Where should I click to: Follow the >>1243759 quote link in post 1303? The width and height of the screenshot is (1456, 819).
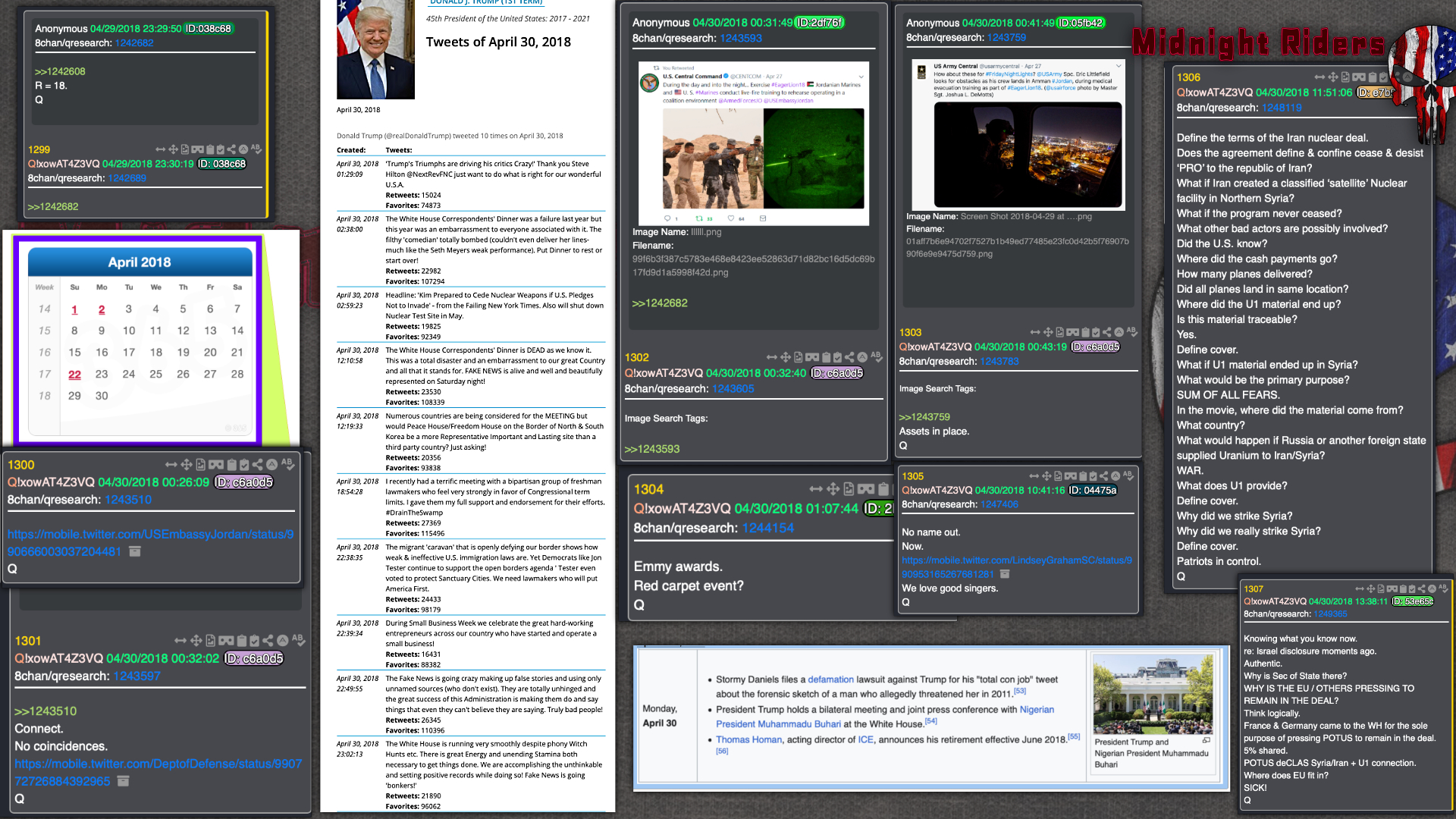(x=924, y=417)
